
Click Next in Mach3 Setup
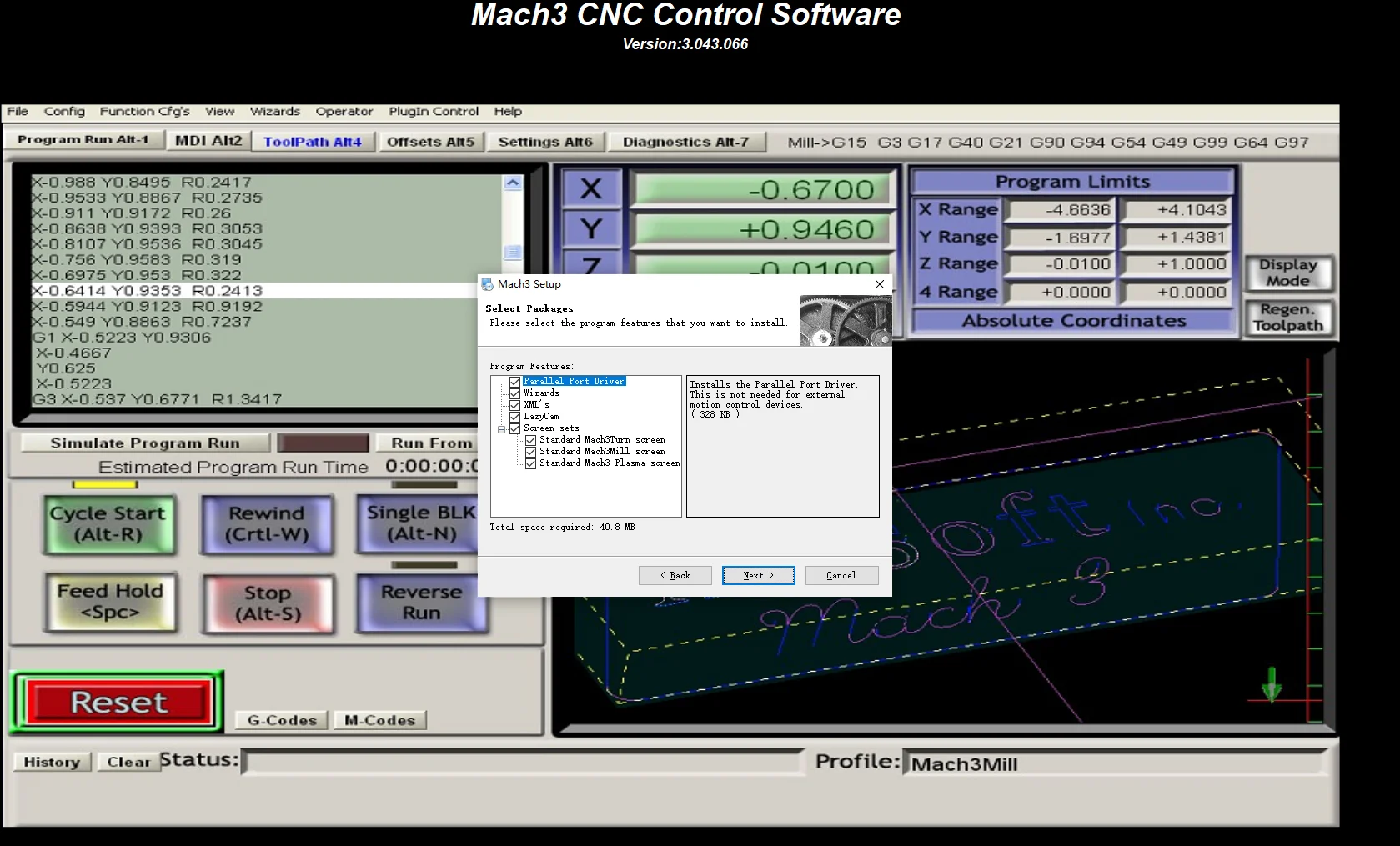(758, 575)
